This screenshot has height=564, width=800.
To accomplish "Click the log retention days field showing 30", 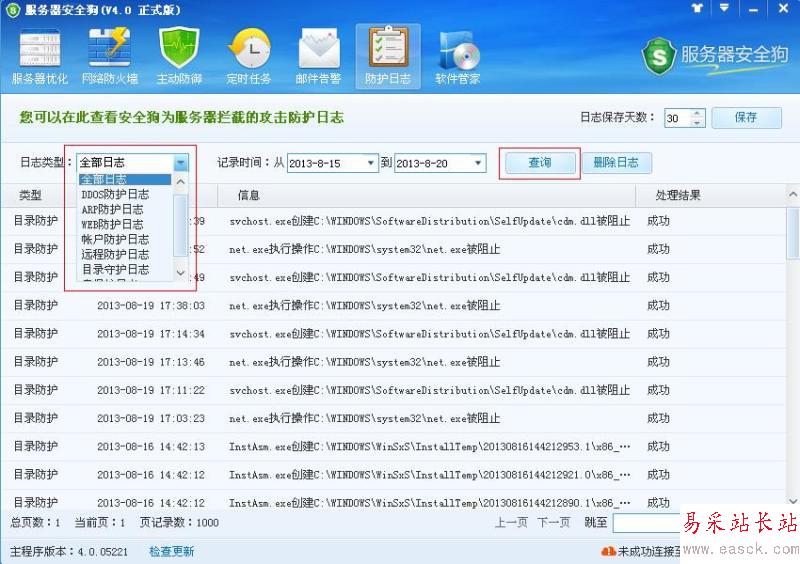I will (x=678, y=118).
